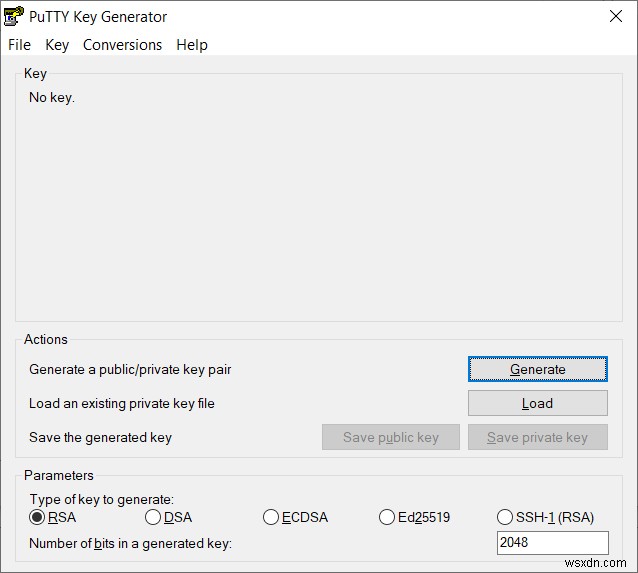Click the PuTTY Key Generator title bar icon
The width and height of the screenshot is (638, 573).
pos(13,17)
